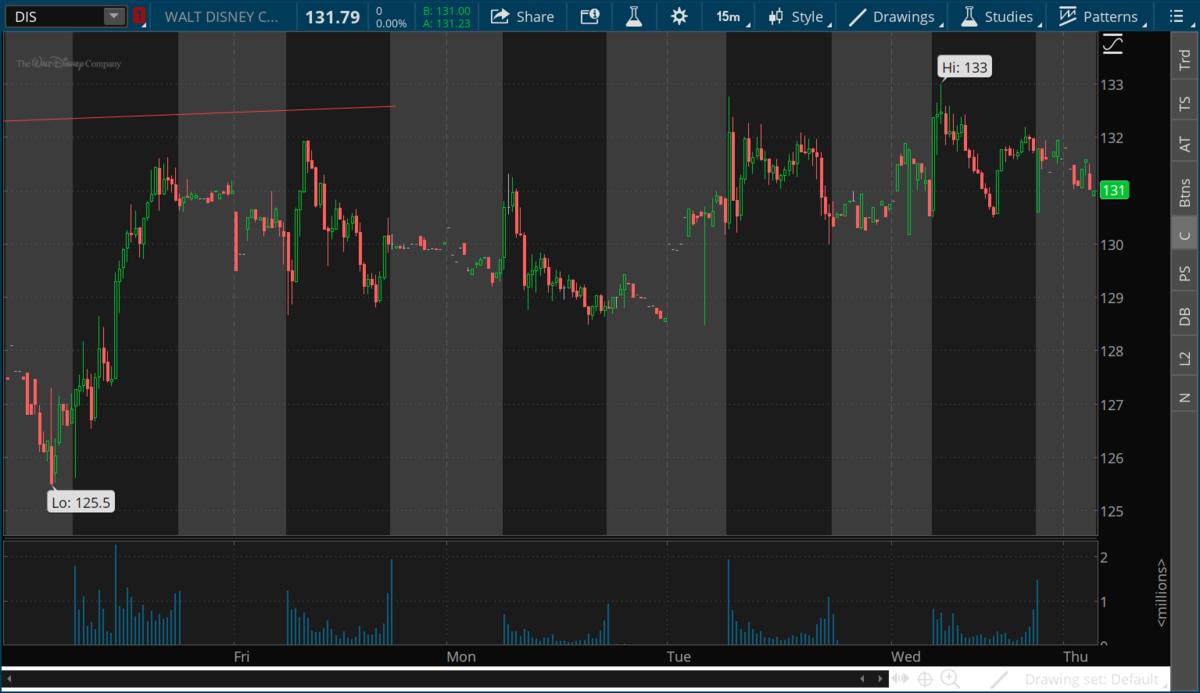Image resolution: width=1200 pixels, height=693 pixels.
Task: Click the zoom in magnifier icon
Action: click(x=949, y=680)
